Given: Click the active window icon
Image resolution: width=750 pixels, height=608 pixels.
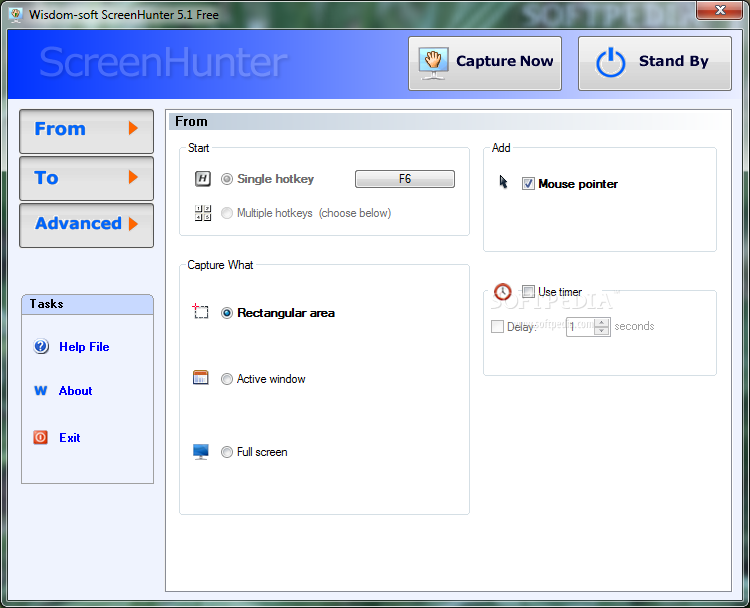Looking at the screenshot, I should pyautogui.click(x=200, y=377).
